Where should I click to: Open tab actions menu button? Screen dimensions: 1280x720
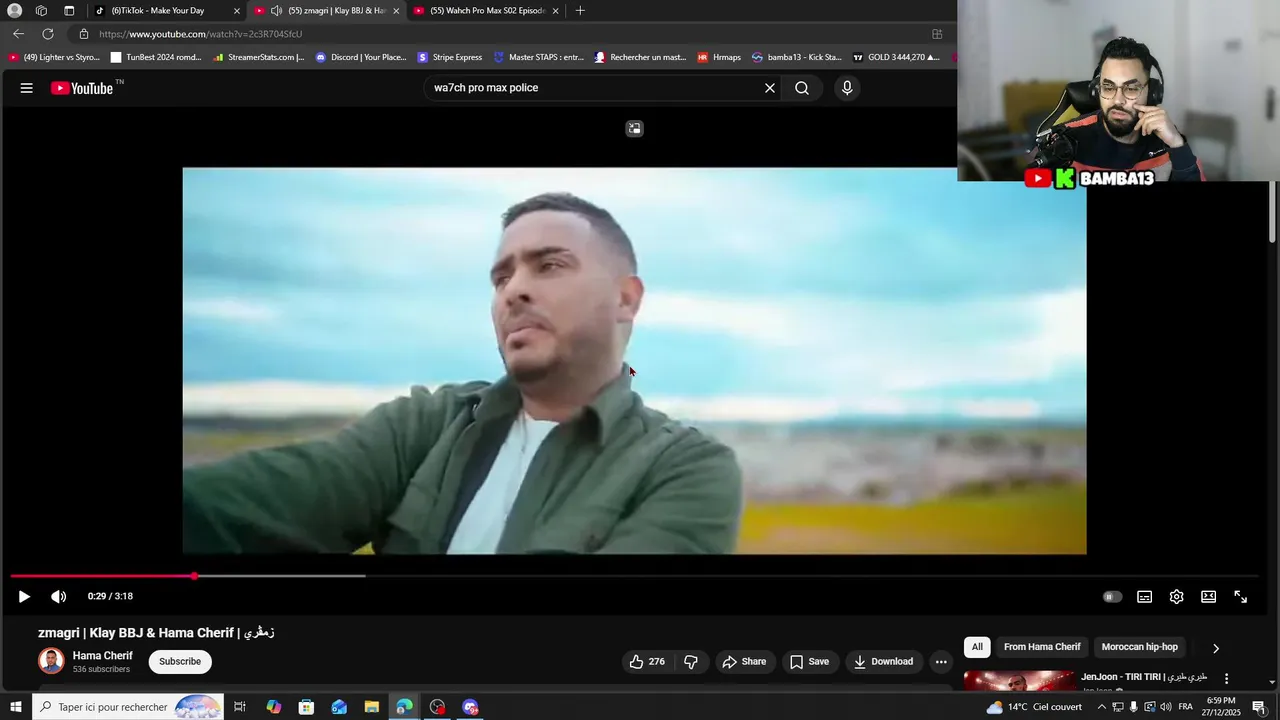(x=69, y=11)
